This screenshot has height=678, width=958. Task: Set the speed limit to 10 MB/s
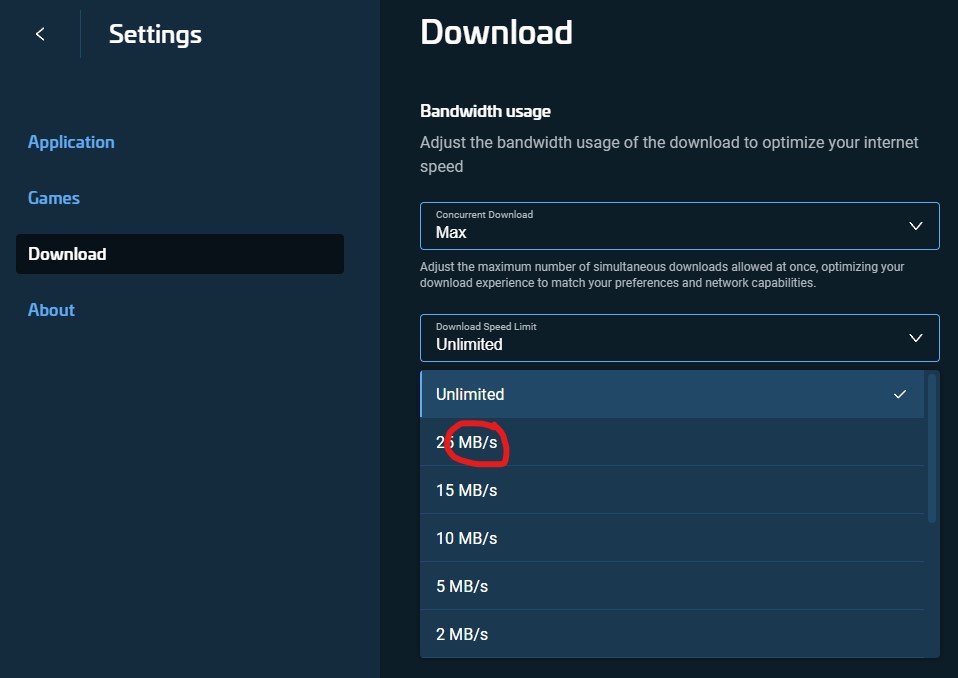[466, 537]
